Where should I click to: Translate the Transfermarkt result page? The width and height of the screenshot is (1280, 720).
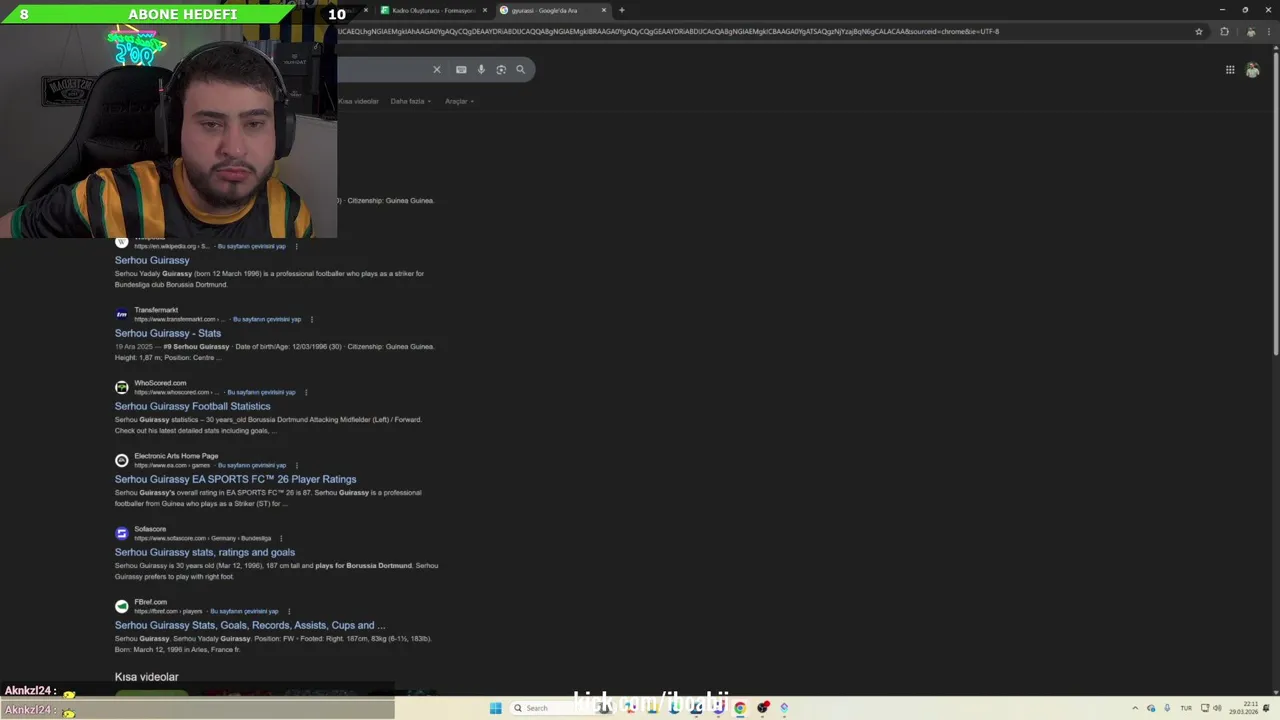tap(267, 319)
